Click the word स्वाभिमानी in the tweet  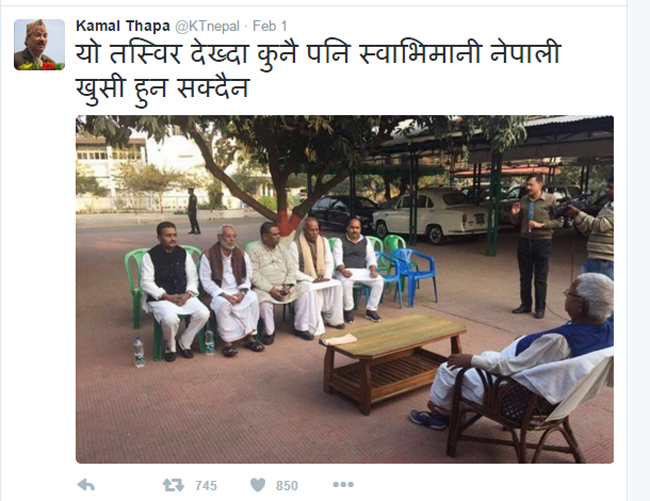tap(419, 54)
